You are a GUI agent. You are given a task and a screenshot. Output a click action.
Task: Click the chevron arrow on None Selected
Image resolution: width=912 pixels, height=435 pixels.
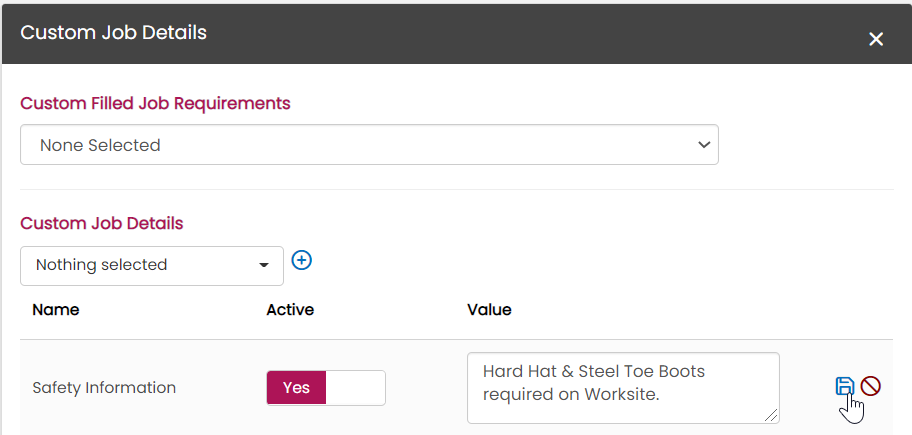point(704,145)
